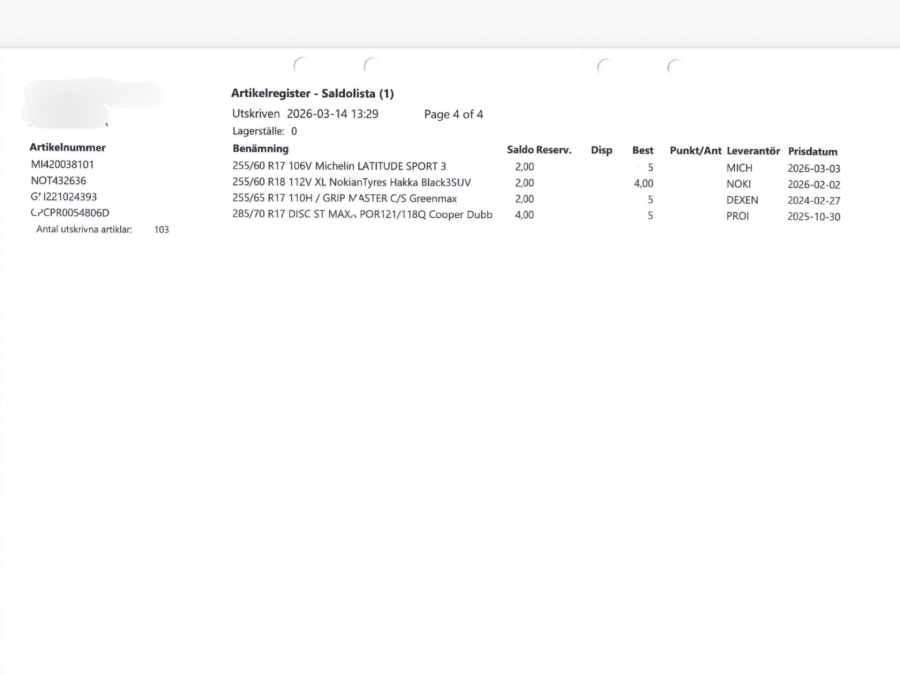Select the Punkt/Ant column header
900x675 pixels.
(x=695, y=150)
